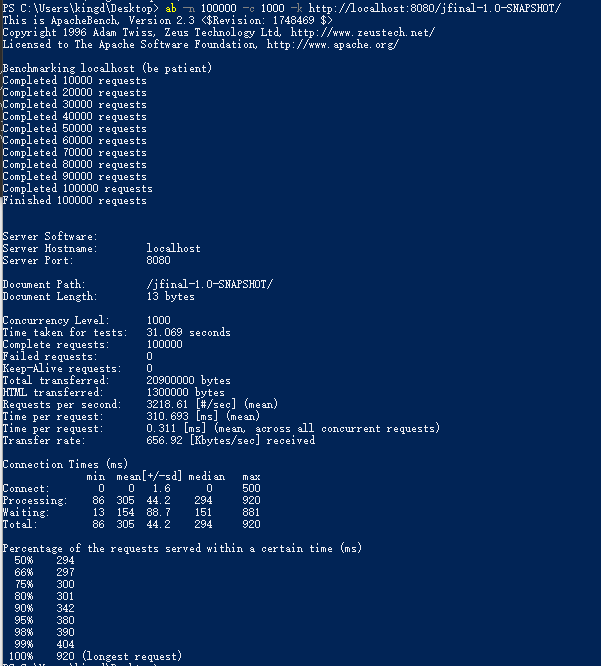The width and height of the screenshot is (601, 666).
Task: Click the 'Connection Times (ms)' heading
Action: click(x=65, y=464)
